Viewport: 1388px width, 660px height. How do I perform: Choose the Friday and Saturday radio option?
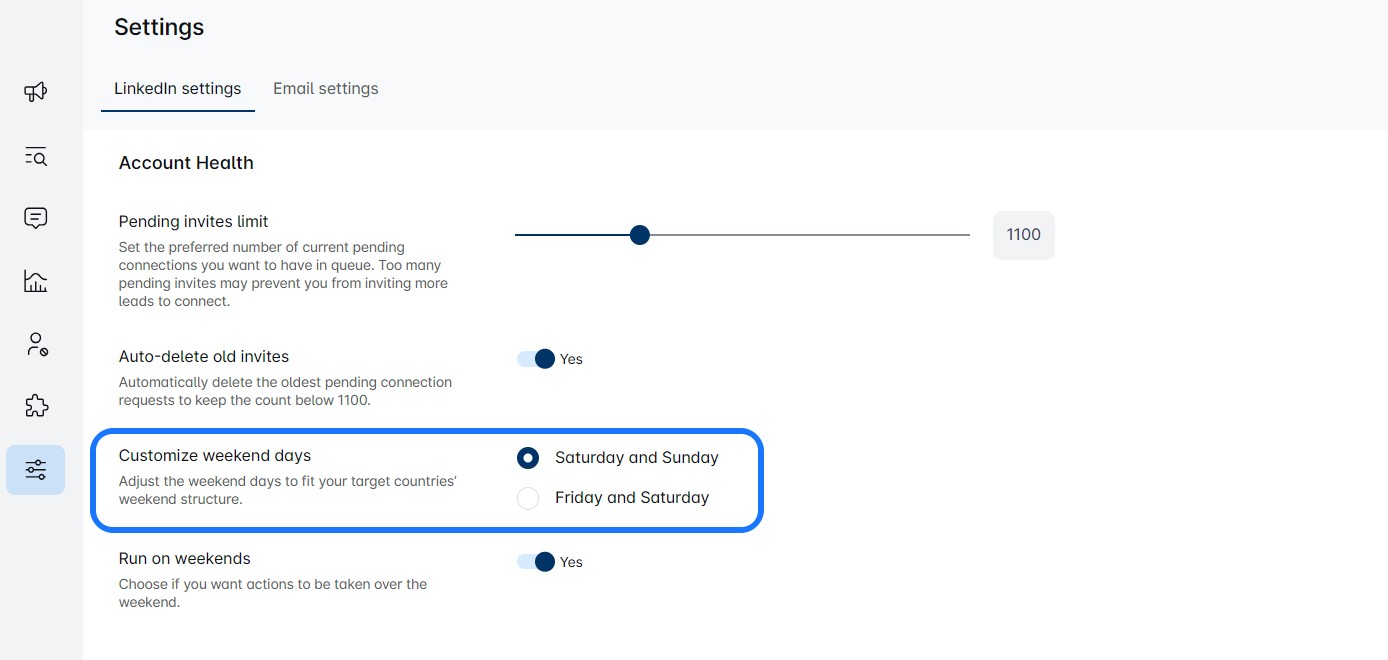tap(528, 498)
